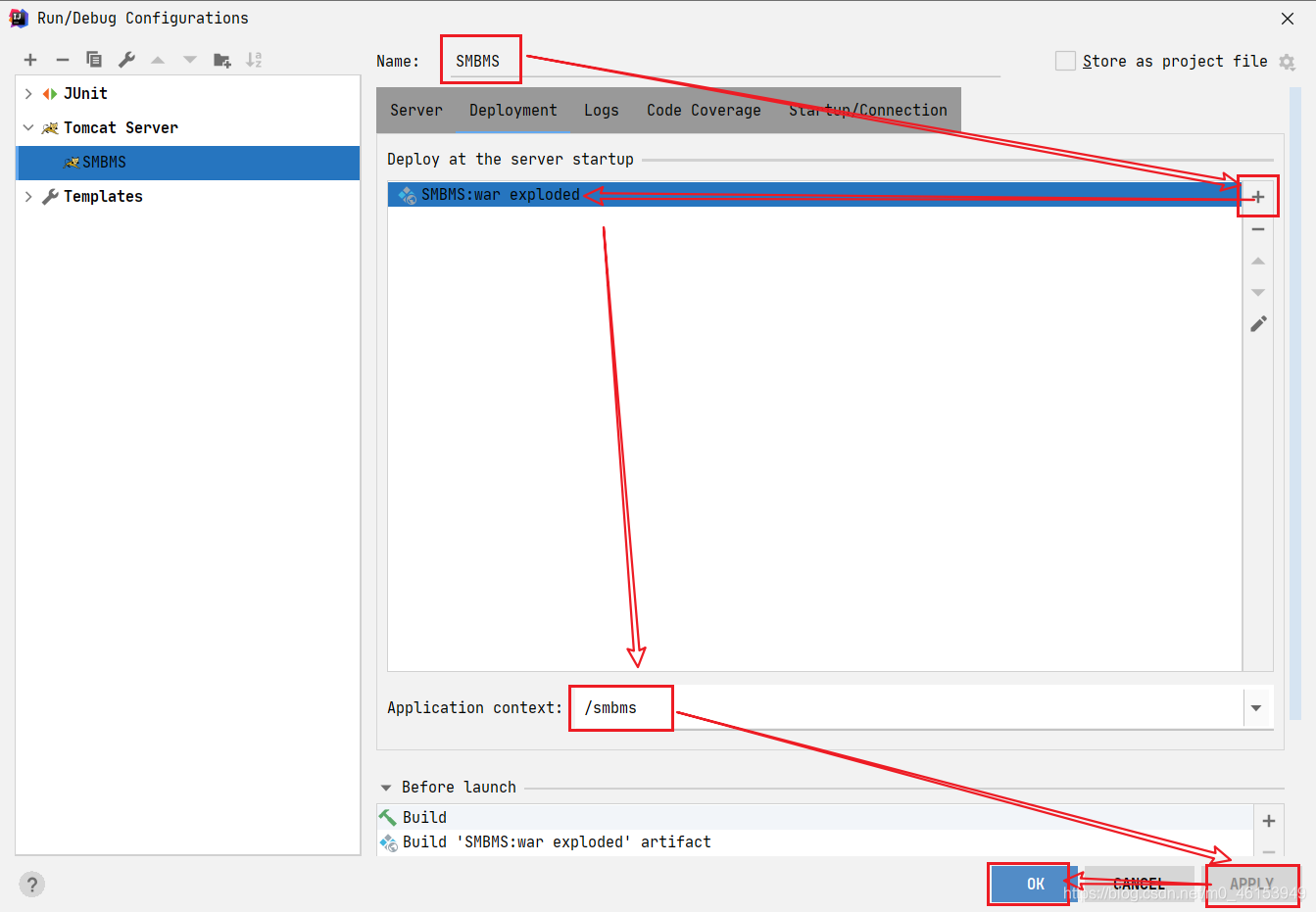Open help with question mark icon
Image resolution: width=1316 pixels, height=912 pixels.
click(x=31, y=885)
